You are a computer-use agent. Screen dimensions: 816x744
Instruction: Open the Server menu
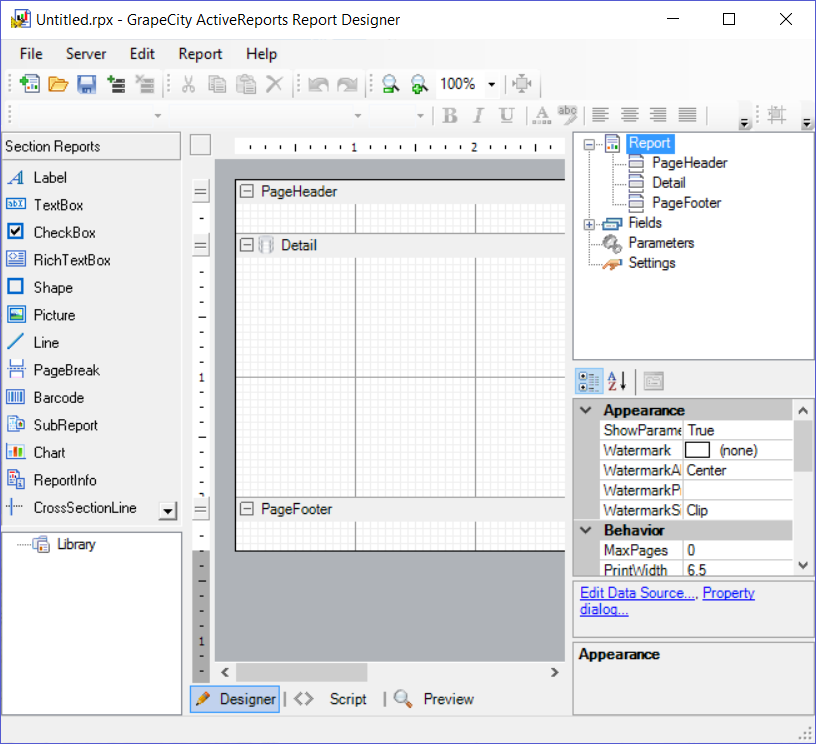(86, 54)
